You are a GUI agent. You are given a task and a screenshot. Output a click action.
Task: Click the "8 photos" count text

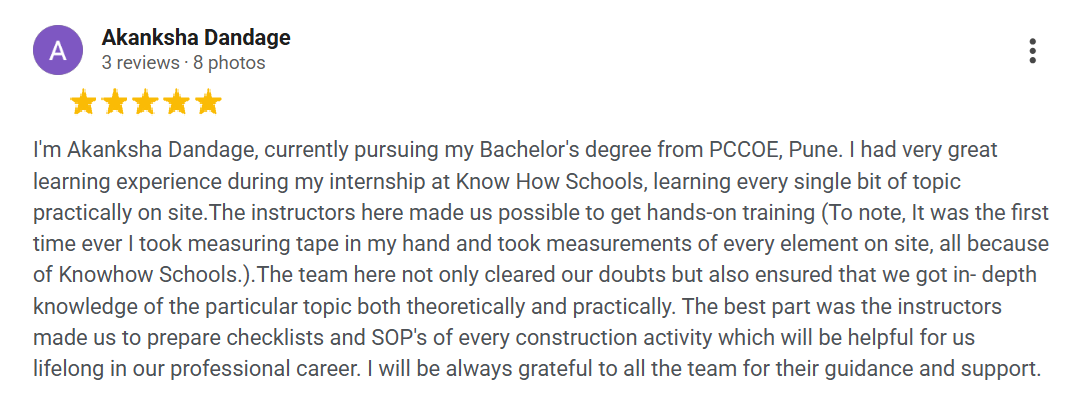pos(229,63)
